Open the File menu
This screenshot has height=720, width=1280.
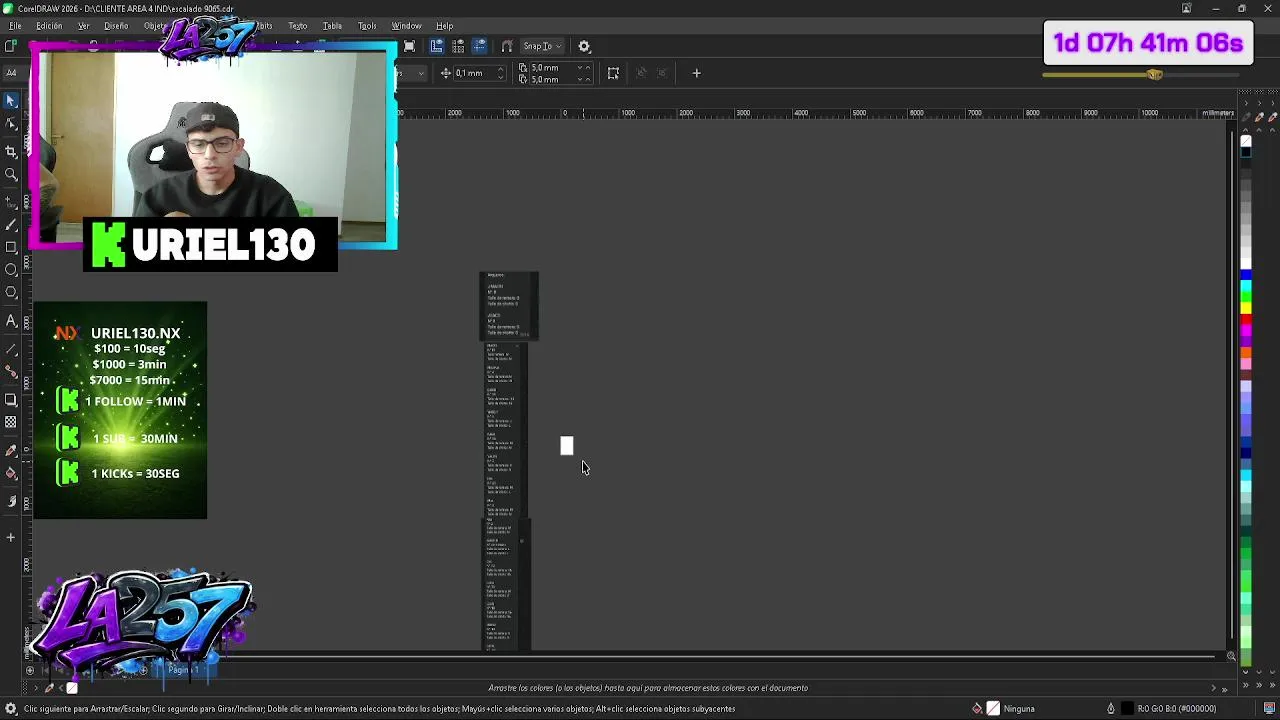click(15, 25)
